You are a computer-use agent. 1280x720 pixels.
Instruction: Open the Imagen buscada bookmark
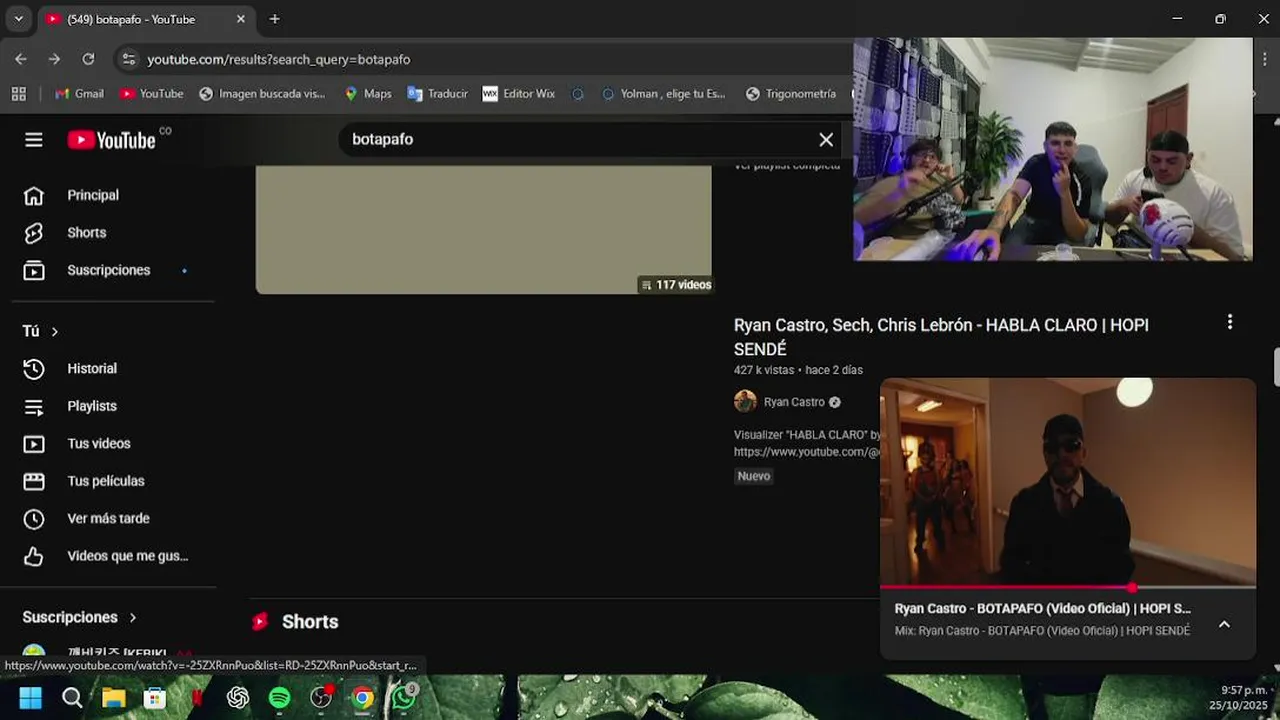point(262,93)
